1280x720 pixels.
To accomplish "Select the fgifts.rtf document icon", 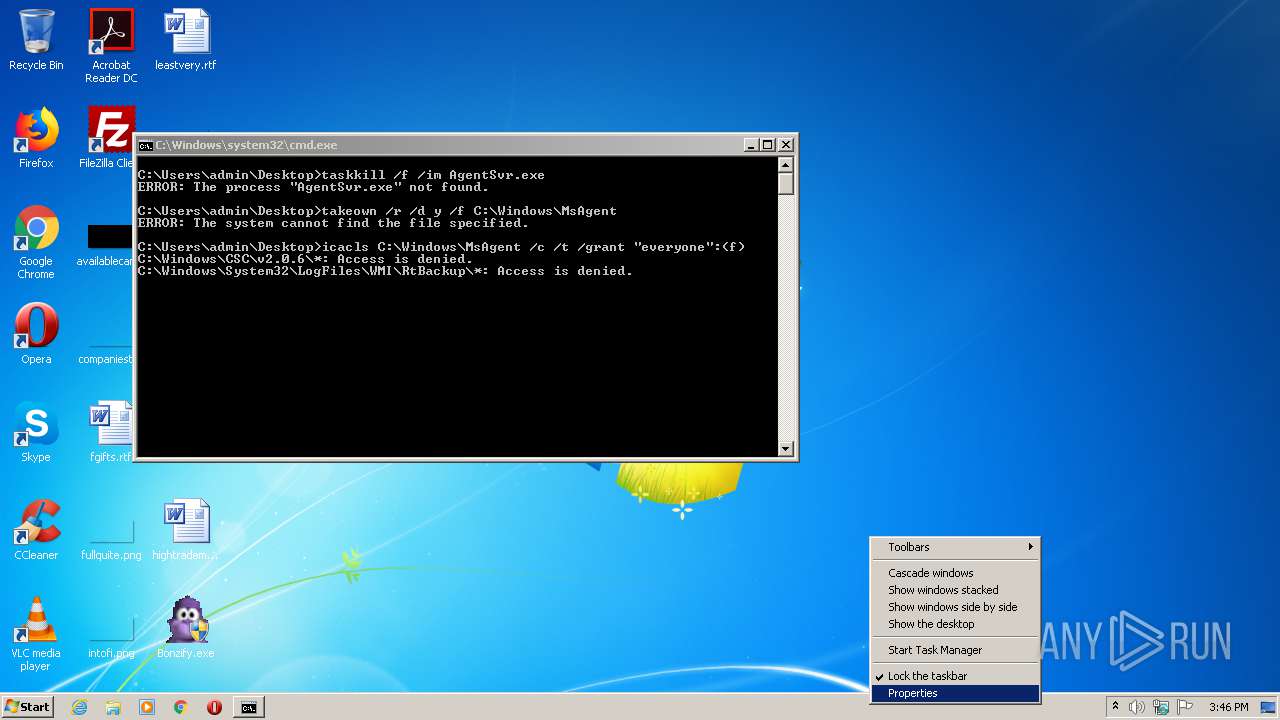I will click(111, 432).
